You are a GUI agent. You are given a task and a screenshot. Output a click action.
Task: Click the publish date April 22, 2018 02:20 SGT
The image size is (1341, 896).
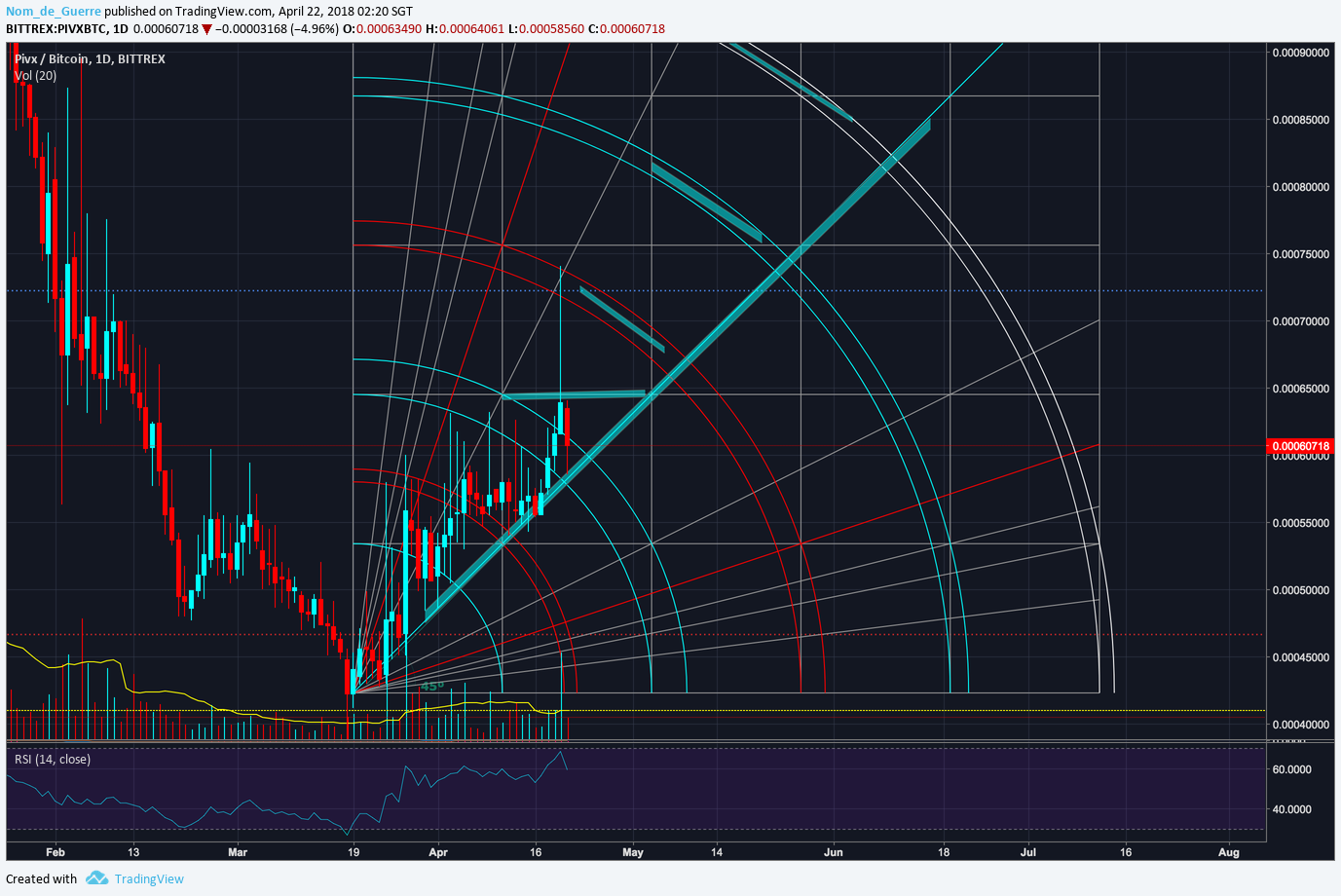pyautogui.click(x=345, y=11)
